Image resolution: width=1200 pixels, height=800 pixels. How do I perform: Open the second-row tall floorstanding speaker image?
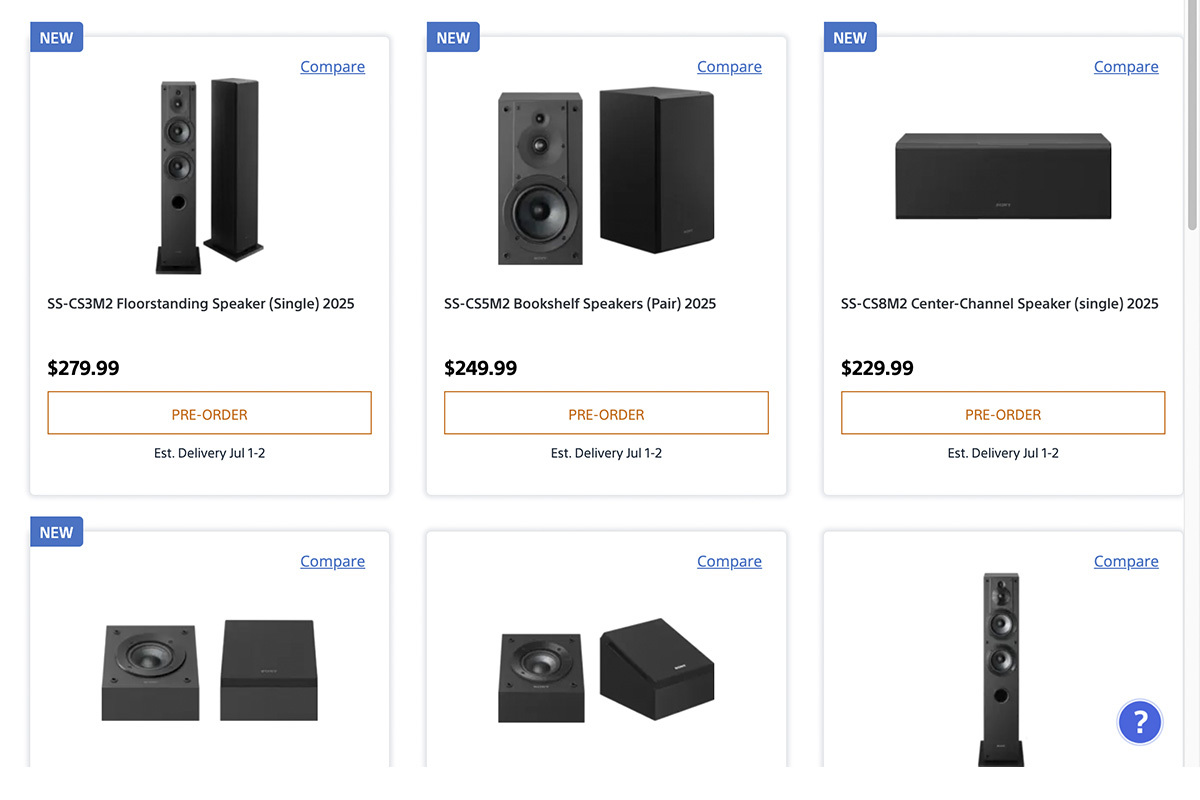(1001, 670)
